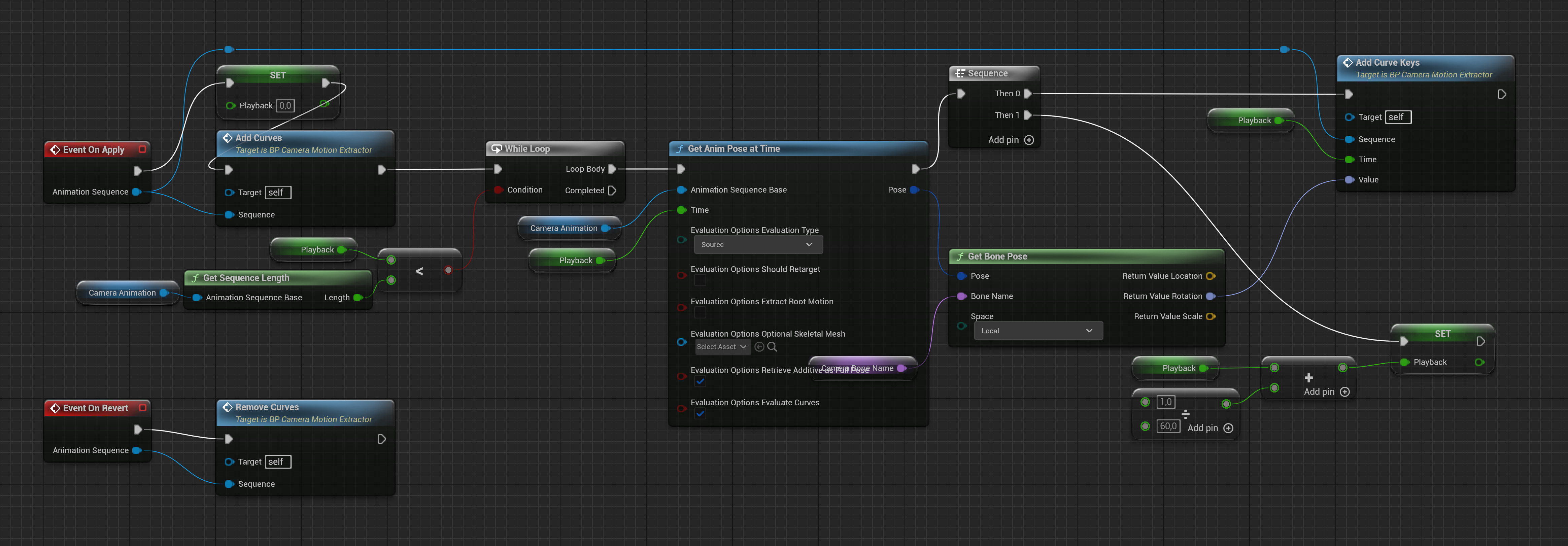This screenshot has height=546, width=1568.
Task: Click the Return Value Rotation output pin
Action: tap(1211, 297)
